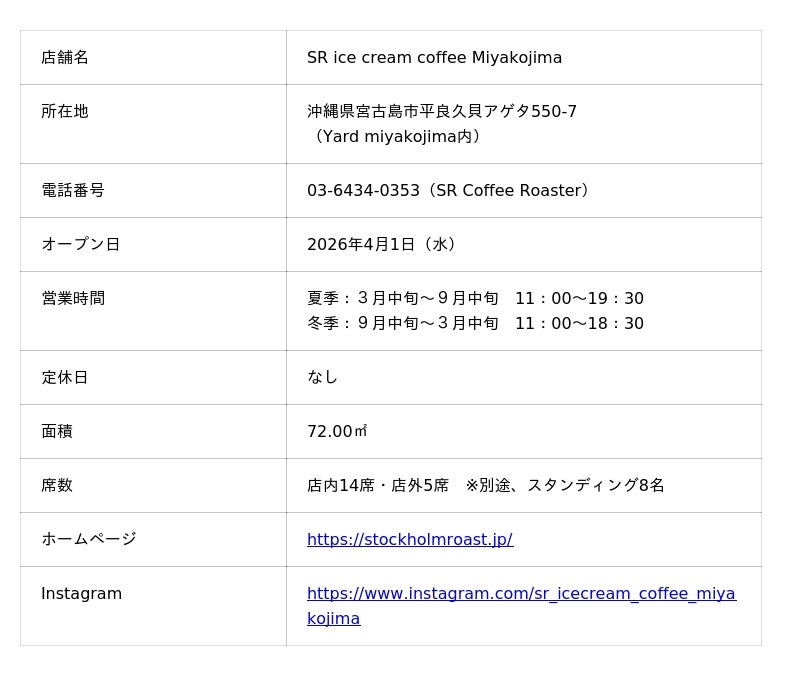Open the sr_icecream_coffee_miyakojima Instagram link
The image size is (800, 676).
click(520, 594)
